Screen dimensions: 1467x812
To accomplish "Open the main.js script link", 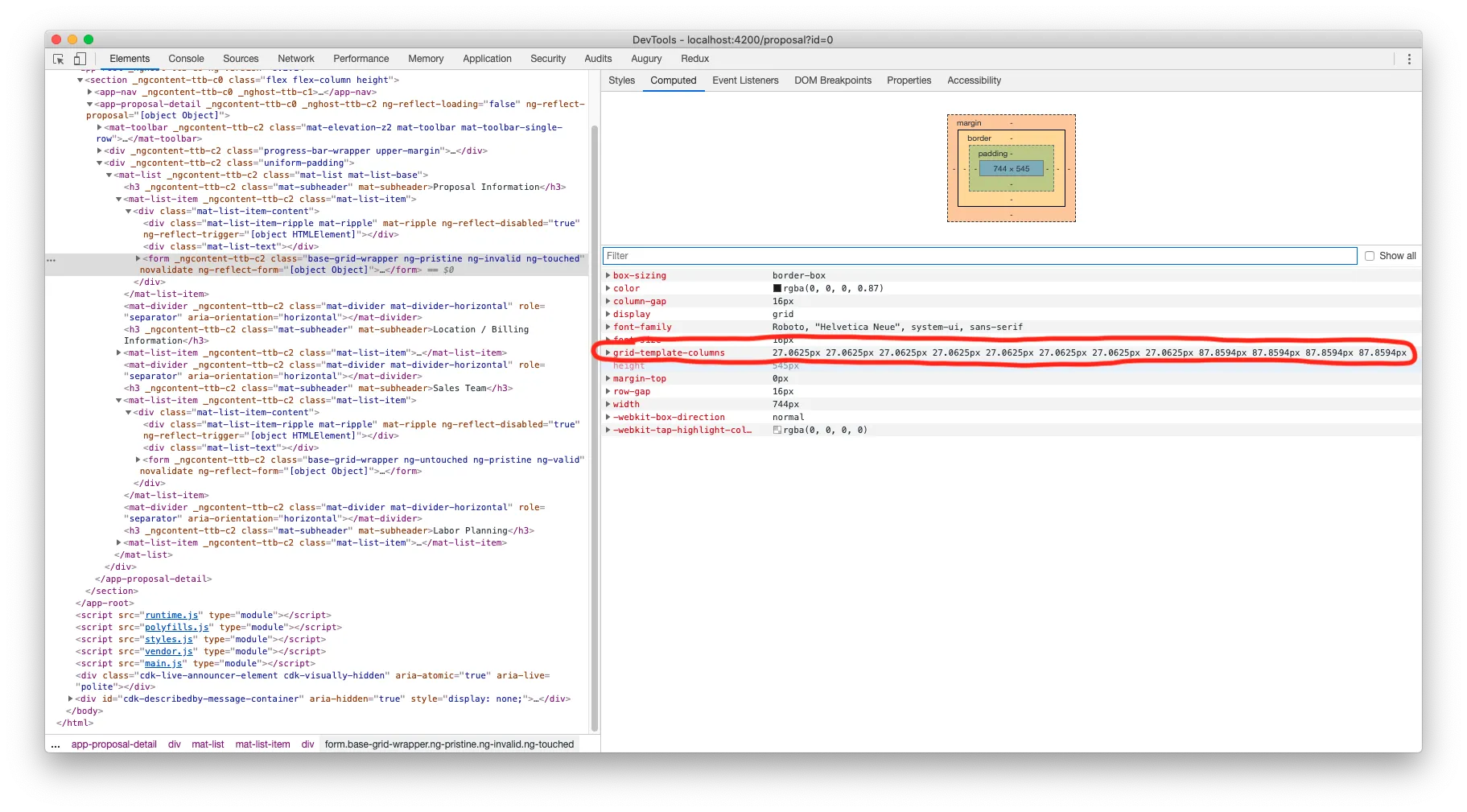I will (163, 664).
